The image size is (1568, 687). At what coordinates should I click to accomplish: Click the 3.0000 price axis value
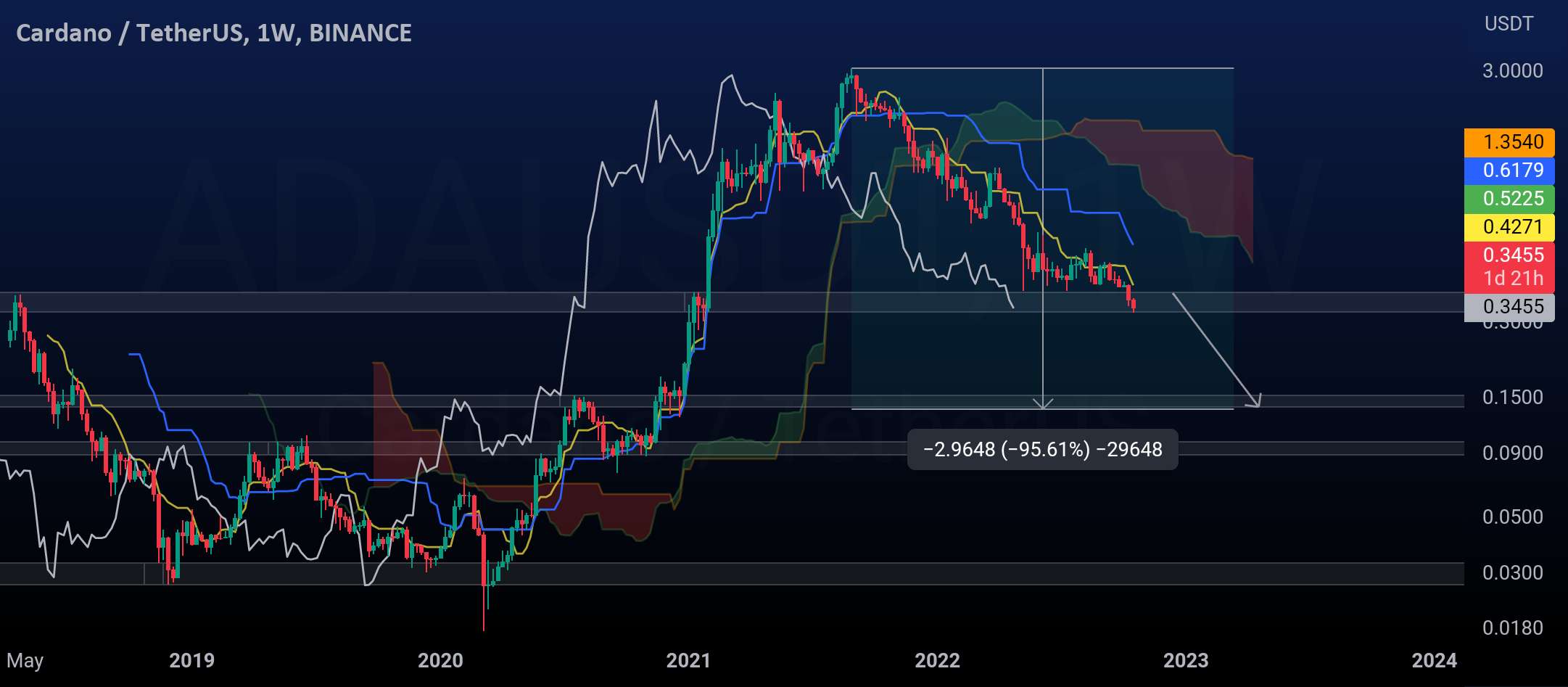1512,71
